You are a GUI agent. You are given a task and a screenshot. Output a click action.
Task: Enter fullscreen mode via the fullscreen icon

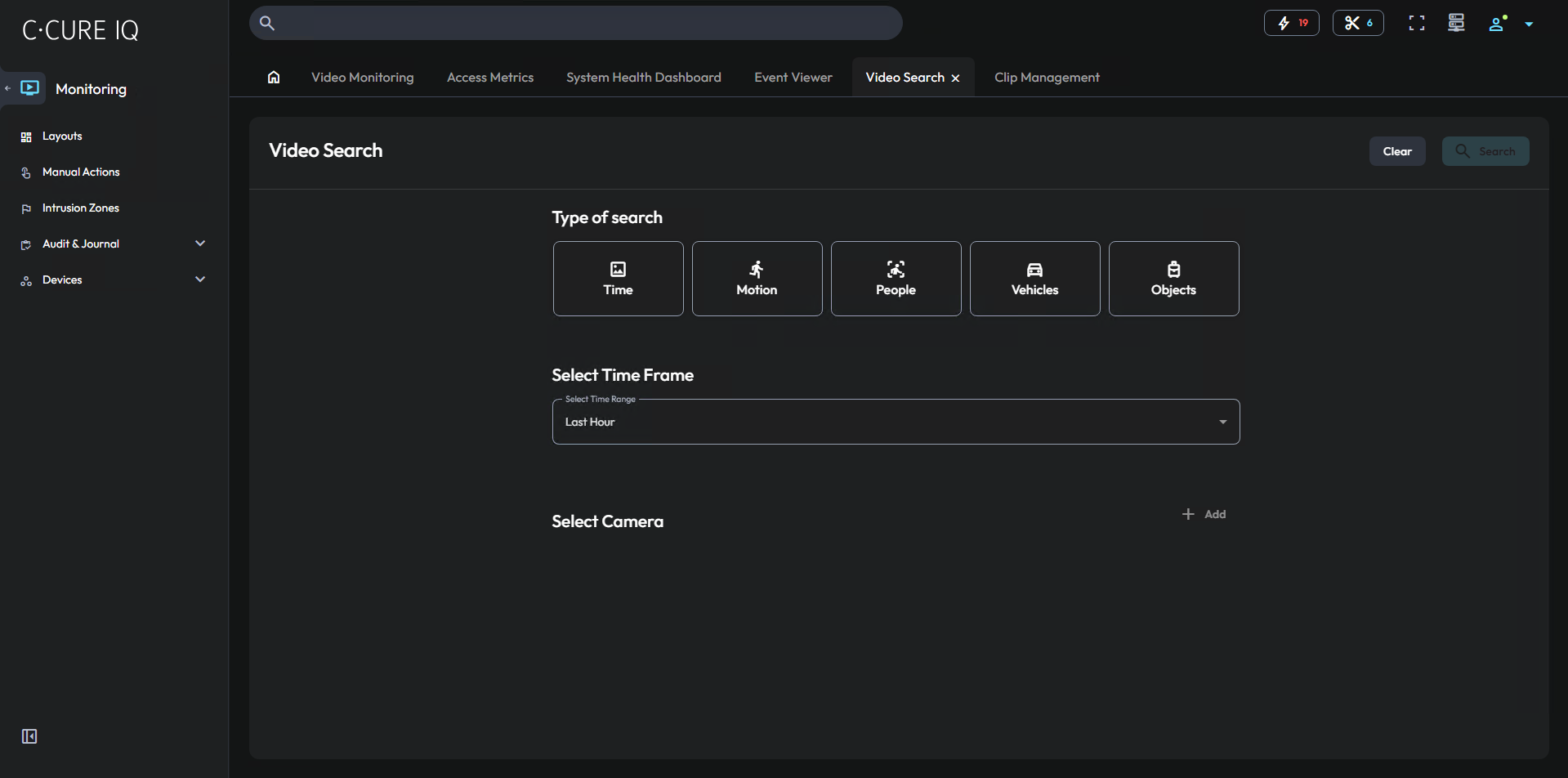point(1416,22)
